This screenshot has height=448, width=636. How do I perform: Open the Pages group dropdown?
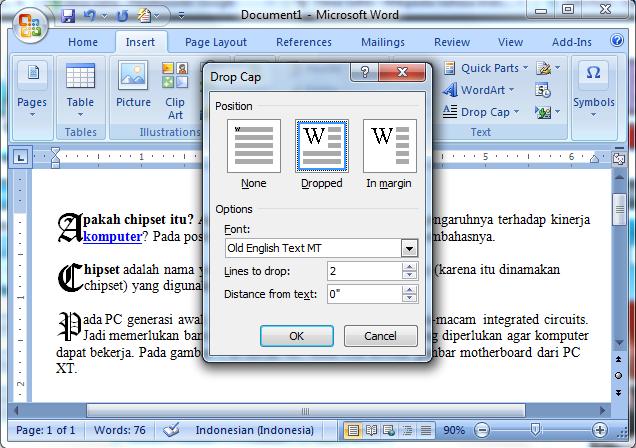(32, 90)
